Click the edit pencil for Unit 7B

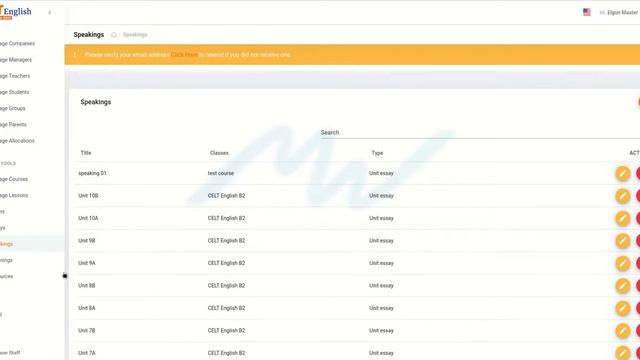[x=622, y=331]
